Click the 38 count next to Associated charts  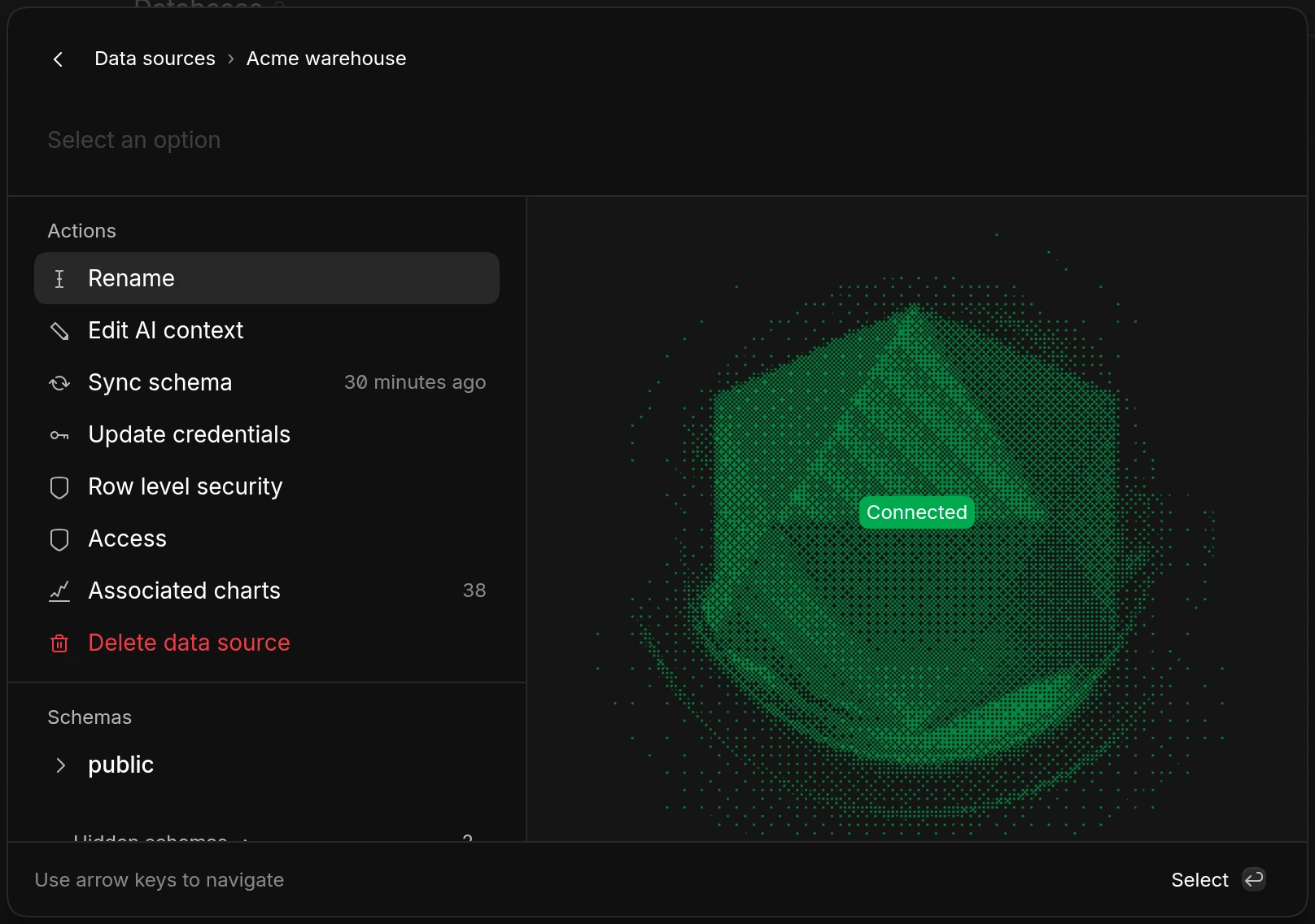pyautogui.click(x=474, y=591)
